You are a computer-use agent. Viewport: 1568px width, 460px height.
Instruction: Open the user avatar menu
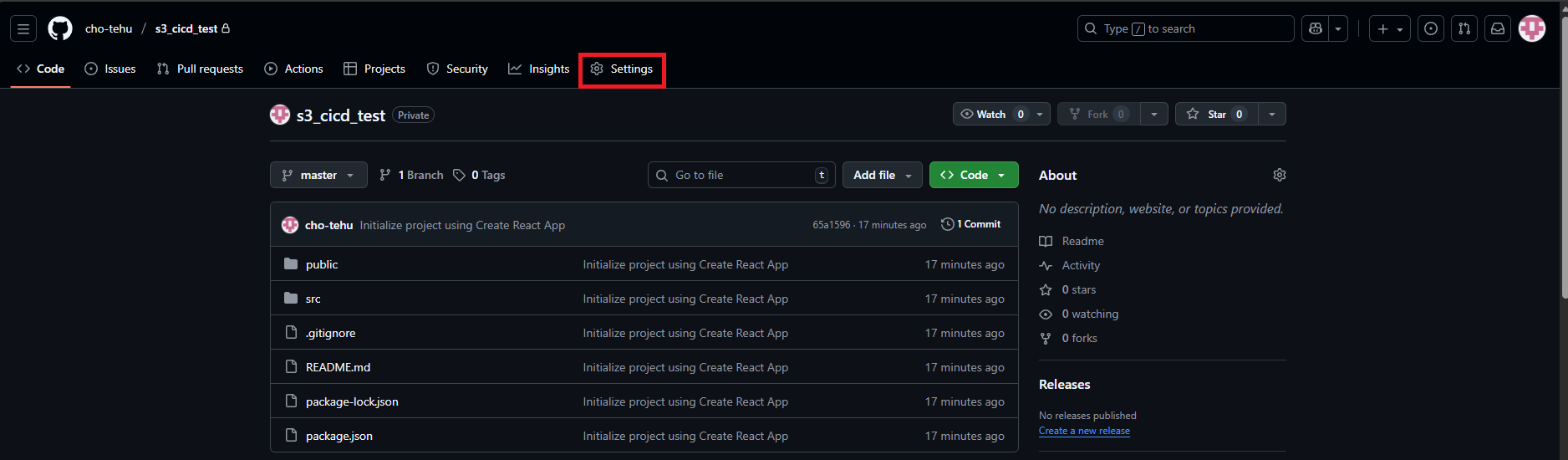point(1532,28)
